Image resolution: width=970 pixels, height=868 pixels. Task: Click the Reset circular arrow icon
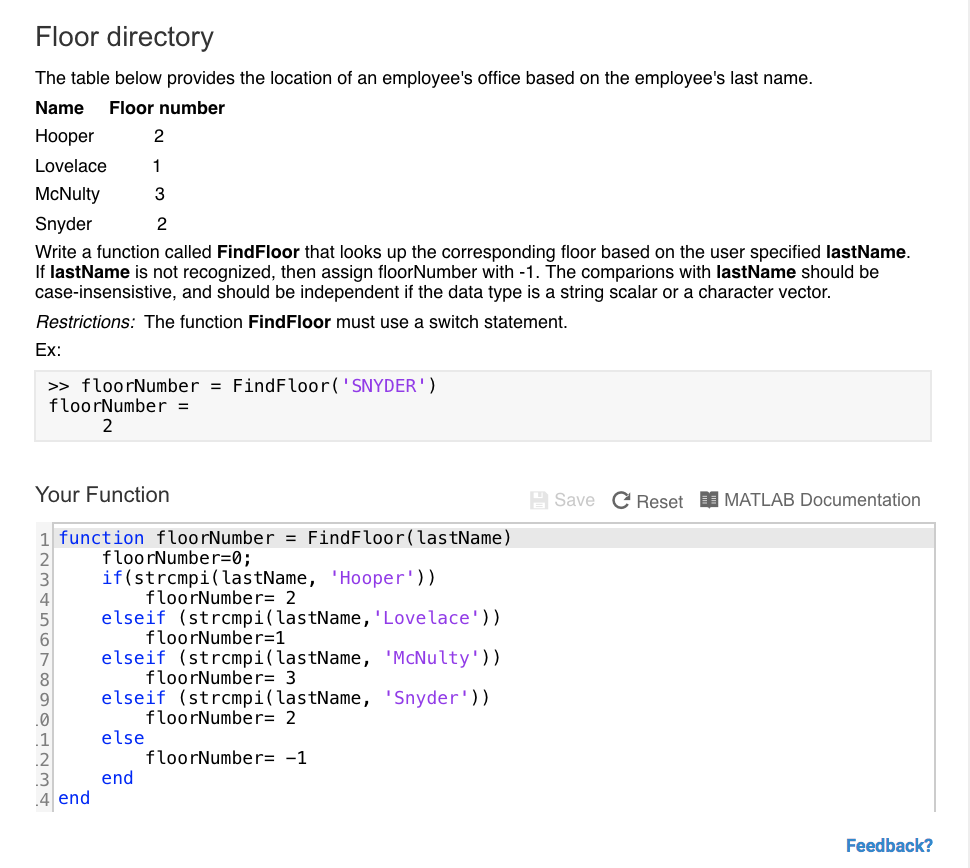(620, 500)
